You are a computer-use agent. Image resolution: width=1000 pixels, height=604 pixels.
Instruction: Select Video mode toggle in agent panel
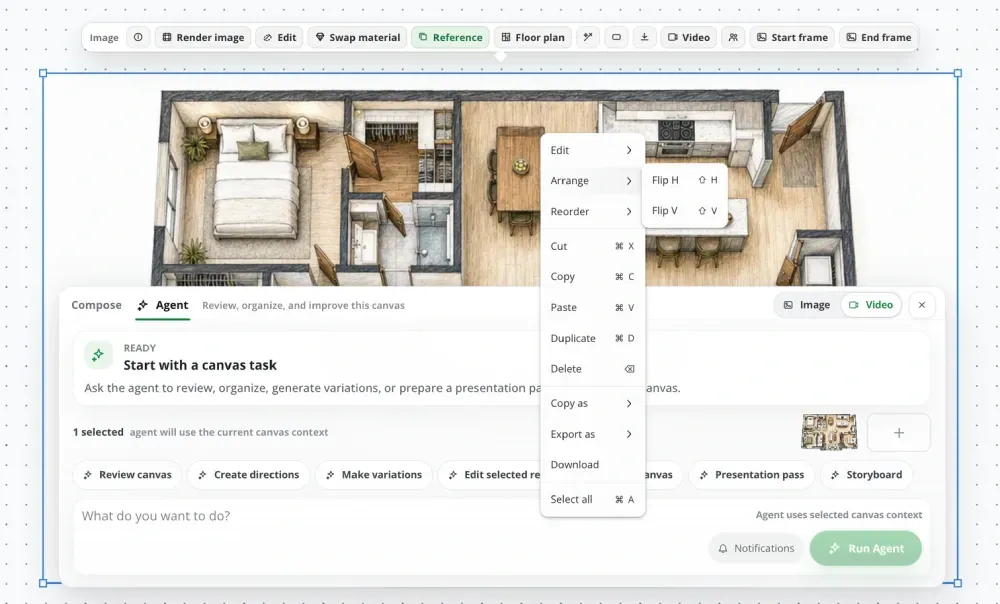pos(871,305)
